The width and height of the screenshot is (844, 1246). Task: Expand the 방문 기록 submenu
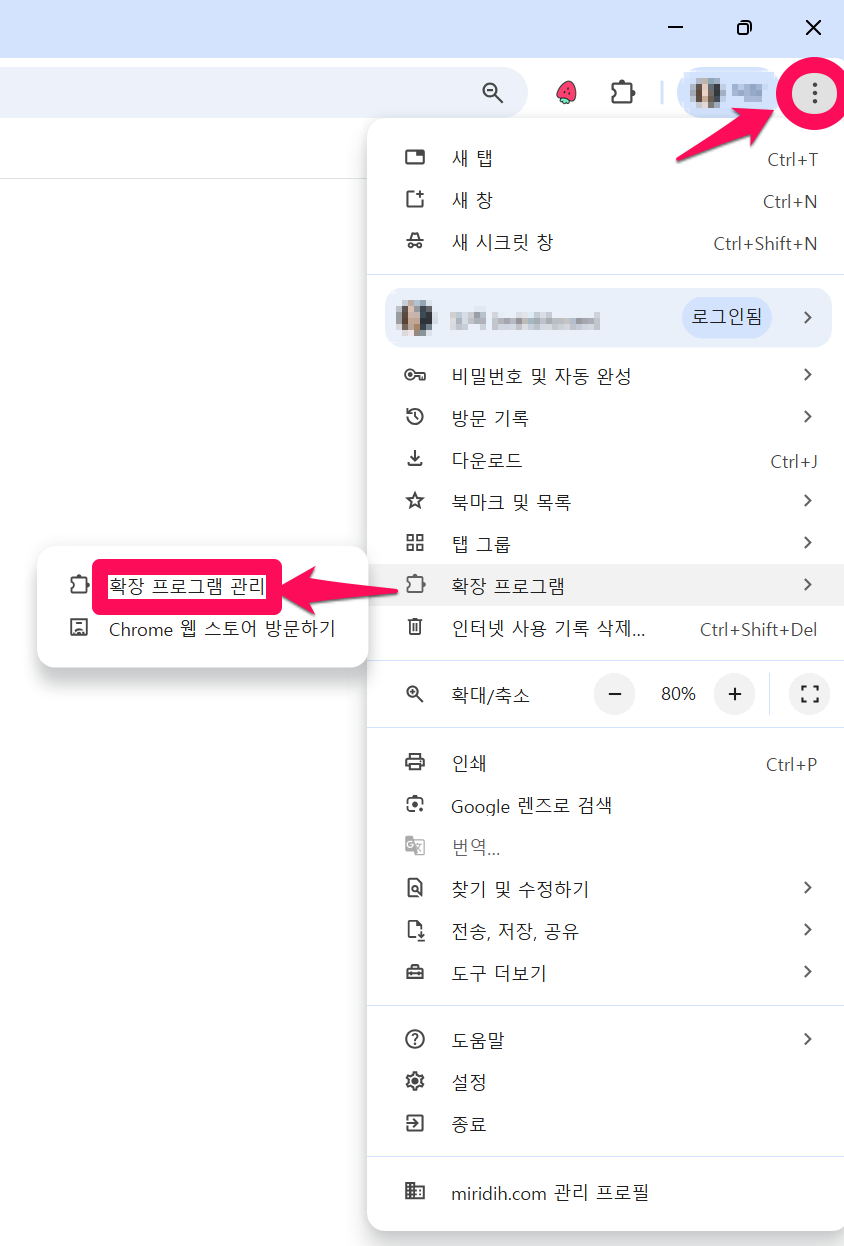pyautogui.click(x=609, y=418)
